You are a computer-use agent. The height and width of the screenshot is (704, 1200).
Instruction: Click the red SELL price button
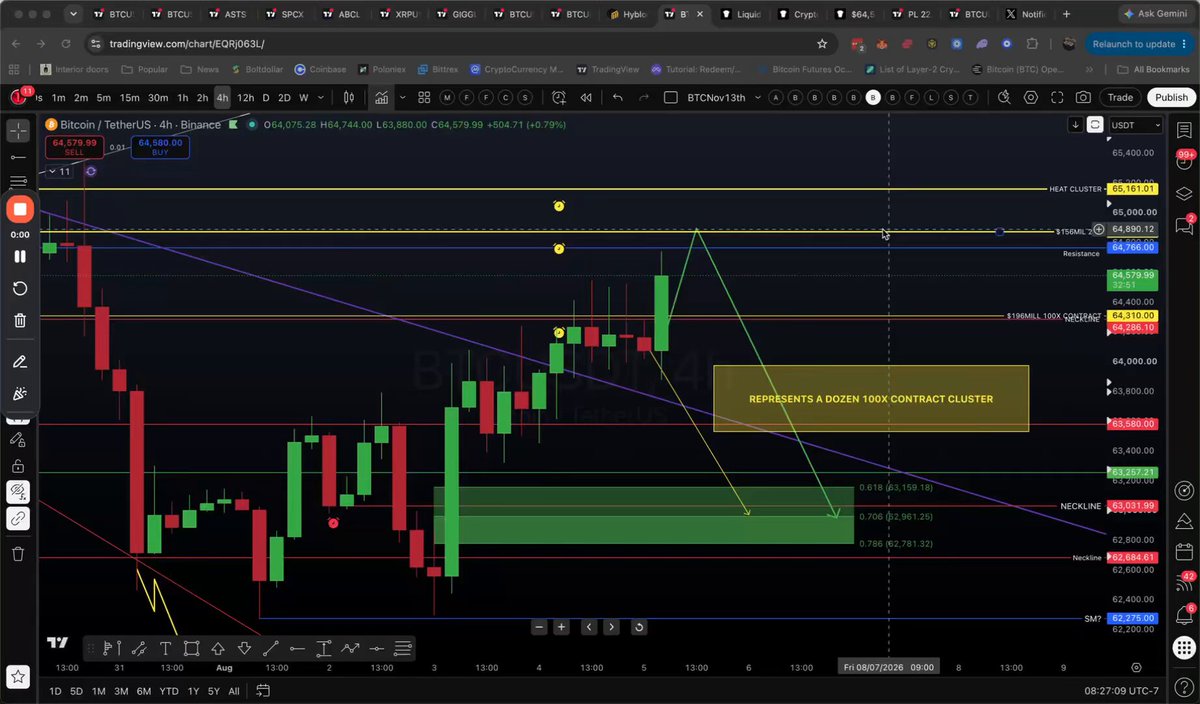pos(74,147)
